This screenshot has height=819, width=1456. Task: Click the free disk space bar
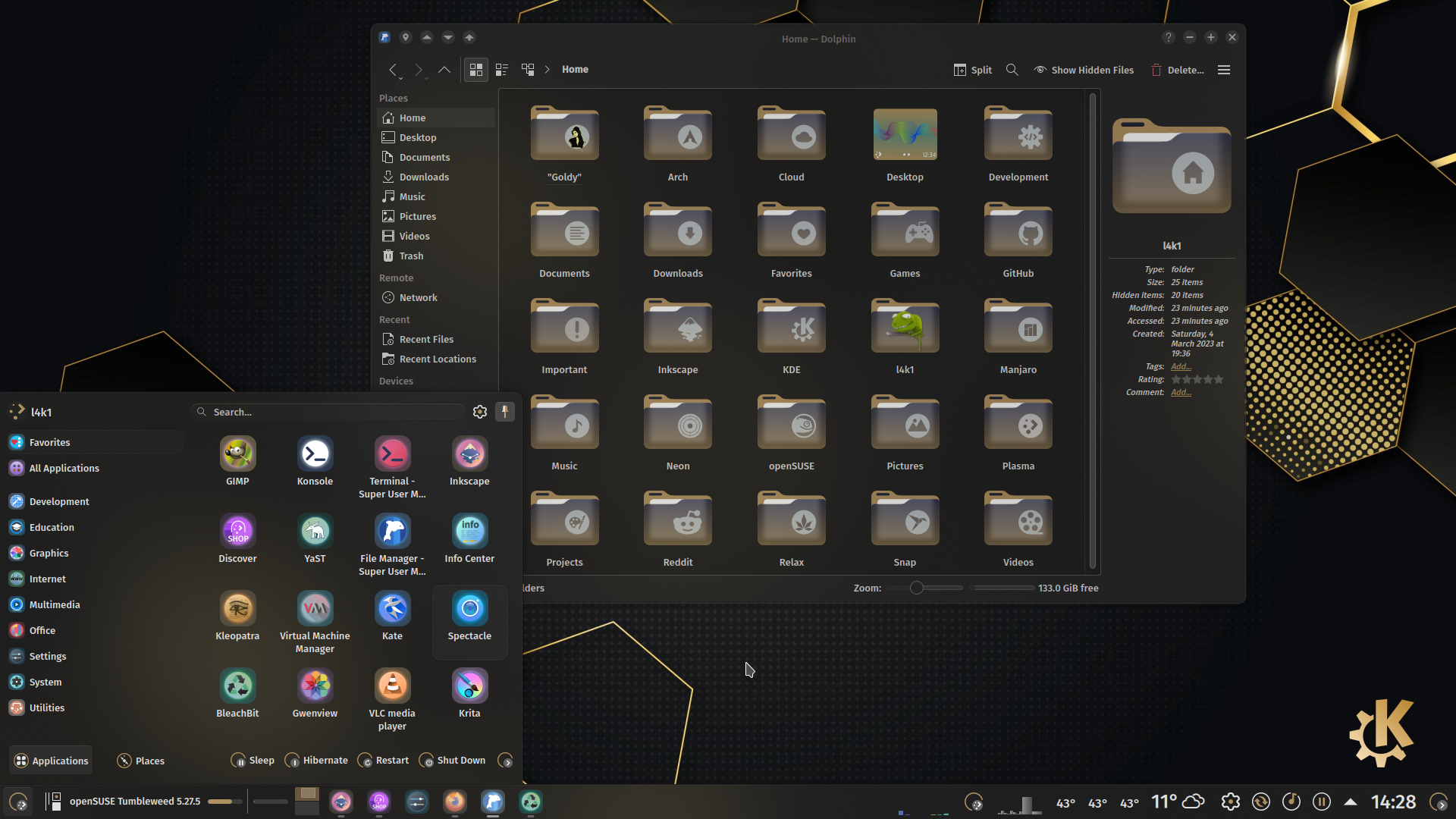point(1003,588)
